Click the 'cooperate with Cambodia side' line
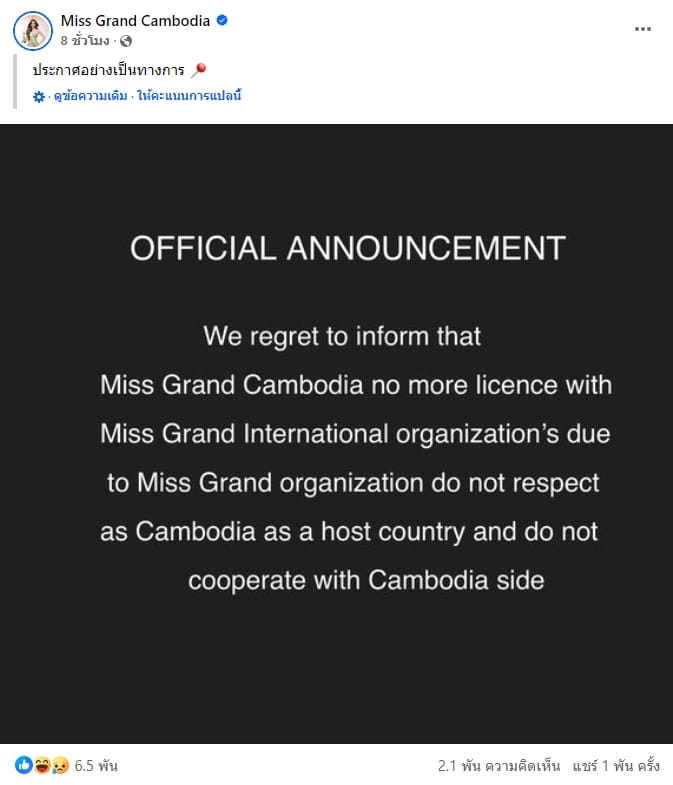The height and width of the screenshot is (785, 673). [366, 580]
